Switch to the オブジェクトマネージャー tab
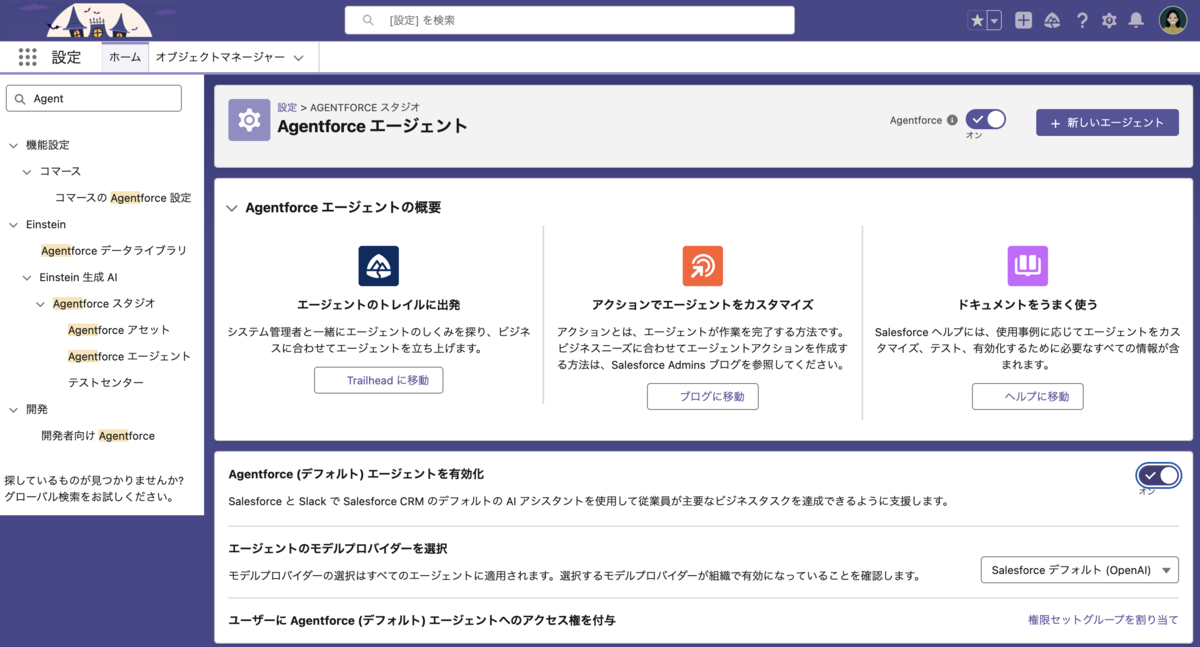 [220, 58]
